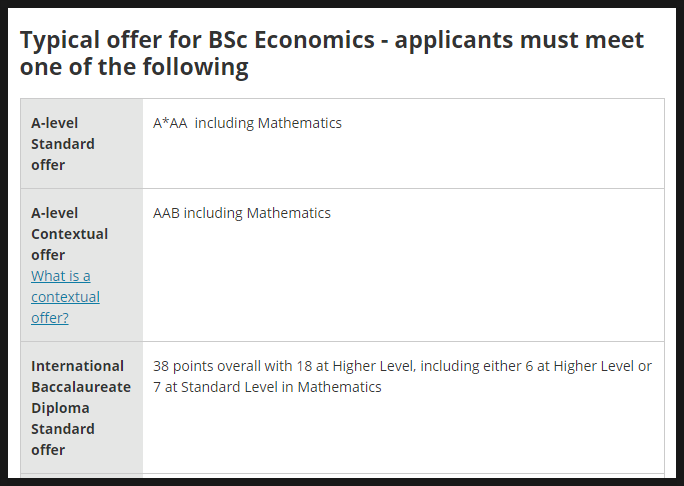Click the "AAB including Mathematics" cell text
Screen dimensions: 684x486
click(241, 213)
